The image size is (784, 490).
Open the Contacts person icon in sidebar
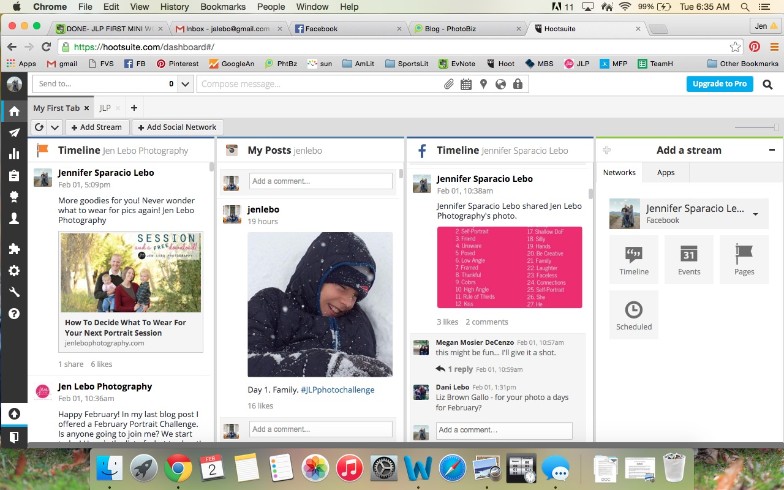(x=14, y=218)
